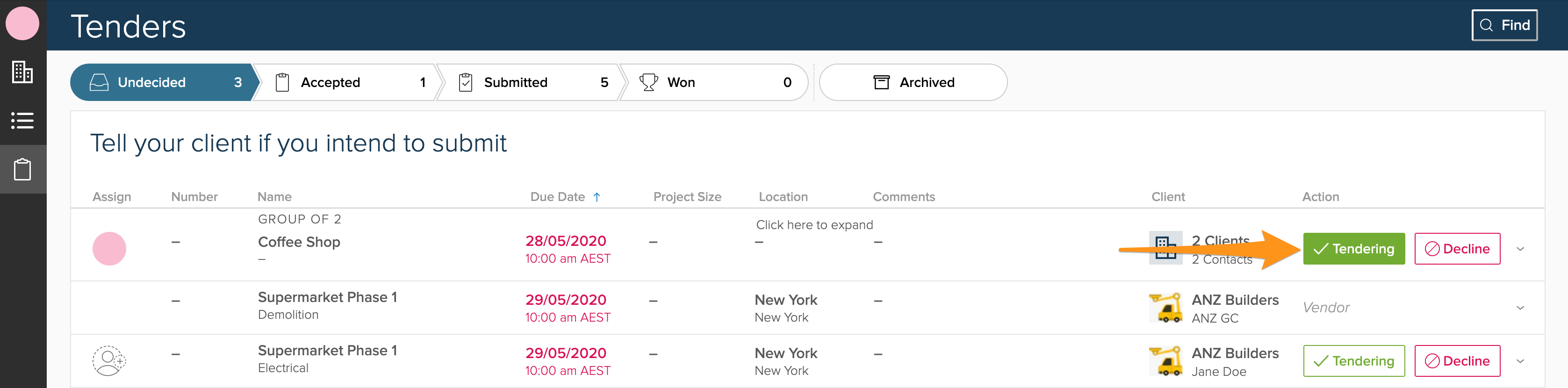Click the pink assignee avatar for Coffee Shop
The image size is (1568, 388).
109,249
